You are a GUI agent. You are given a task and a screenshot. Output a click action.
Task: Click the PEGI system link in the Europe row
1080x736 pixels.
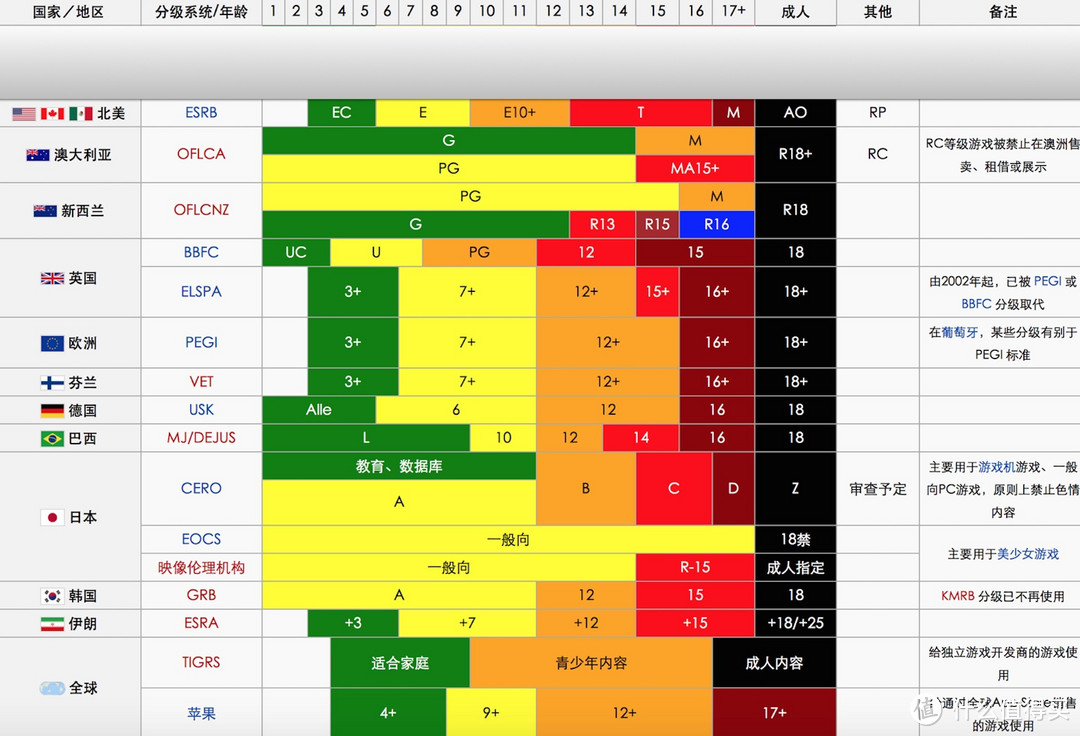point(201,341)
